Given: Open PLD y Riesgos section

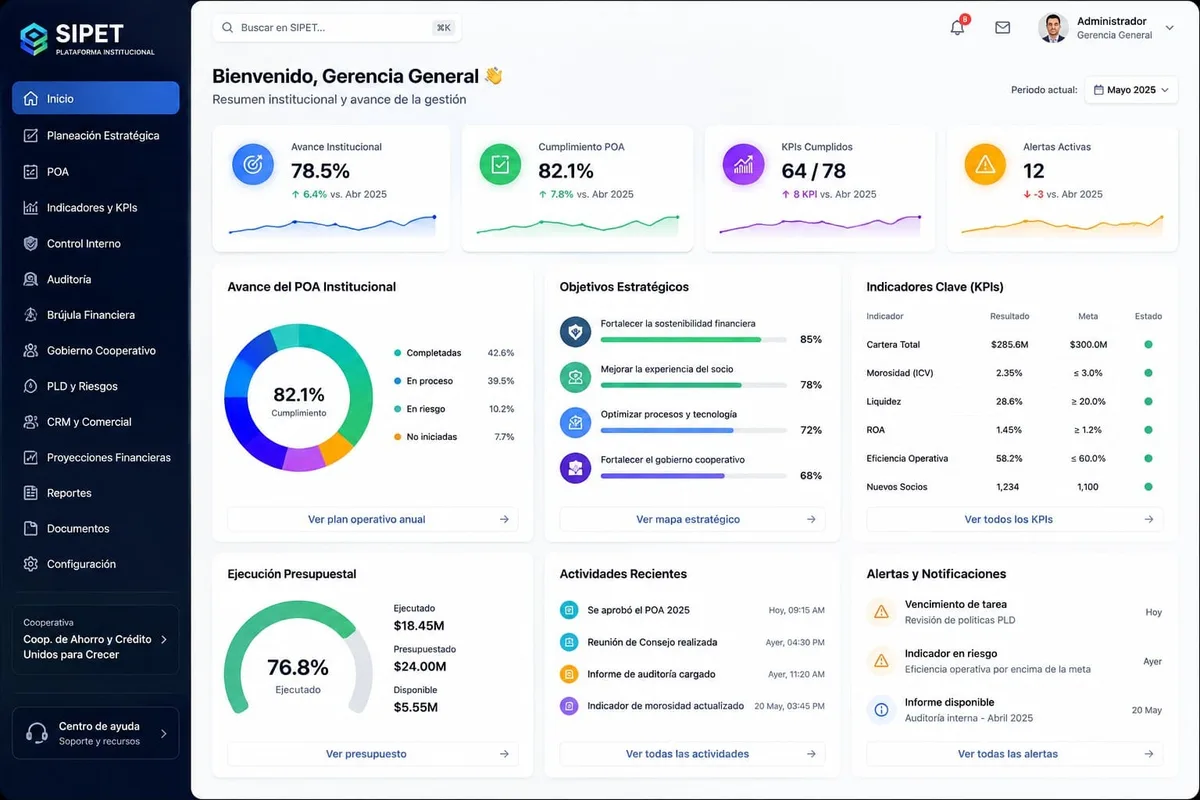Looking at the screenshot, I should click(x=96, y=386).
